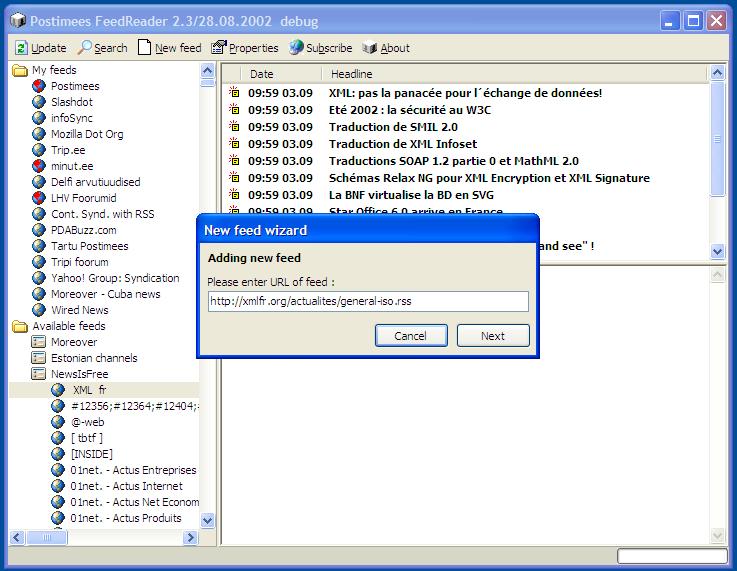This screenshot has width=737, height=571.
Task: Click the Moreover channel list icon
Action: coord(39,342)
